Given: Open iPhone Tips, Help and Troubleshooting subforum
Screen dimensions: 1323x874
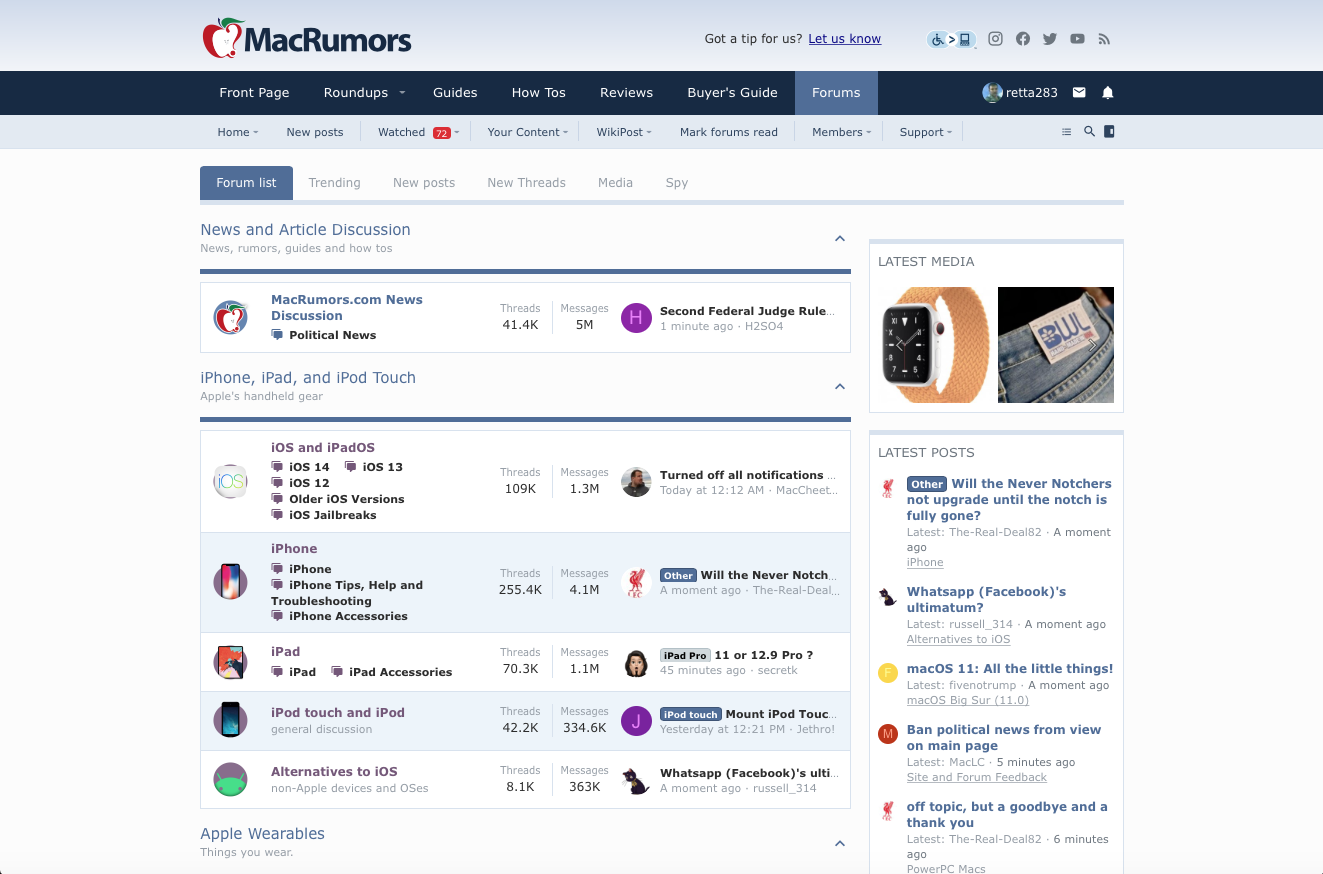Looking at the screenshot, I should 347,593.
